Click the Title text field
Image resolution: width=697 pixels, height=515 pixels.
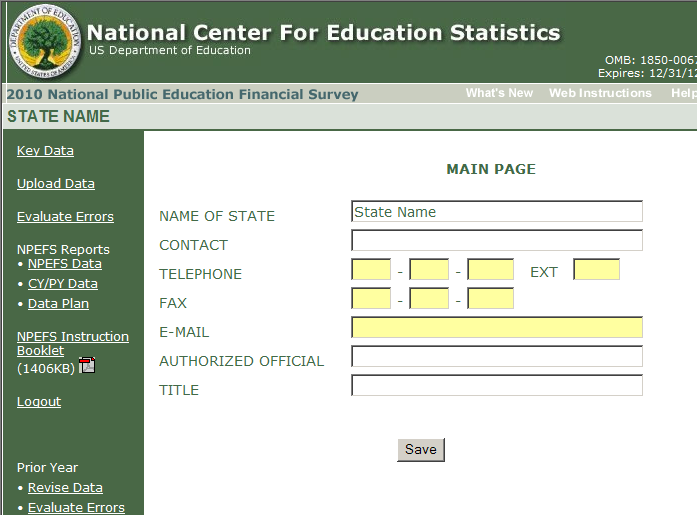tap(496, 386)
